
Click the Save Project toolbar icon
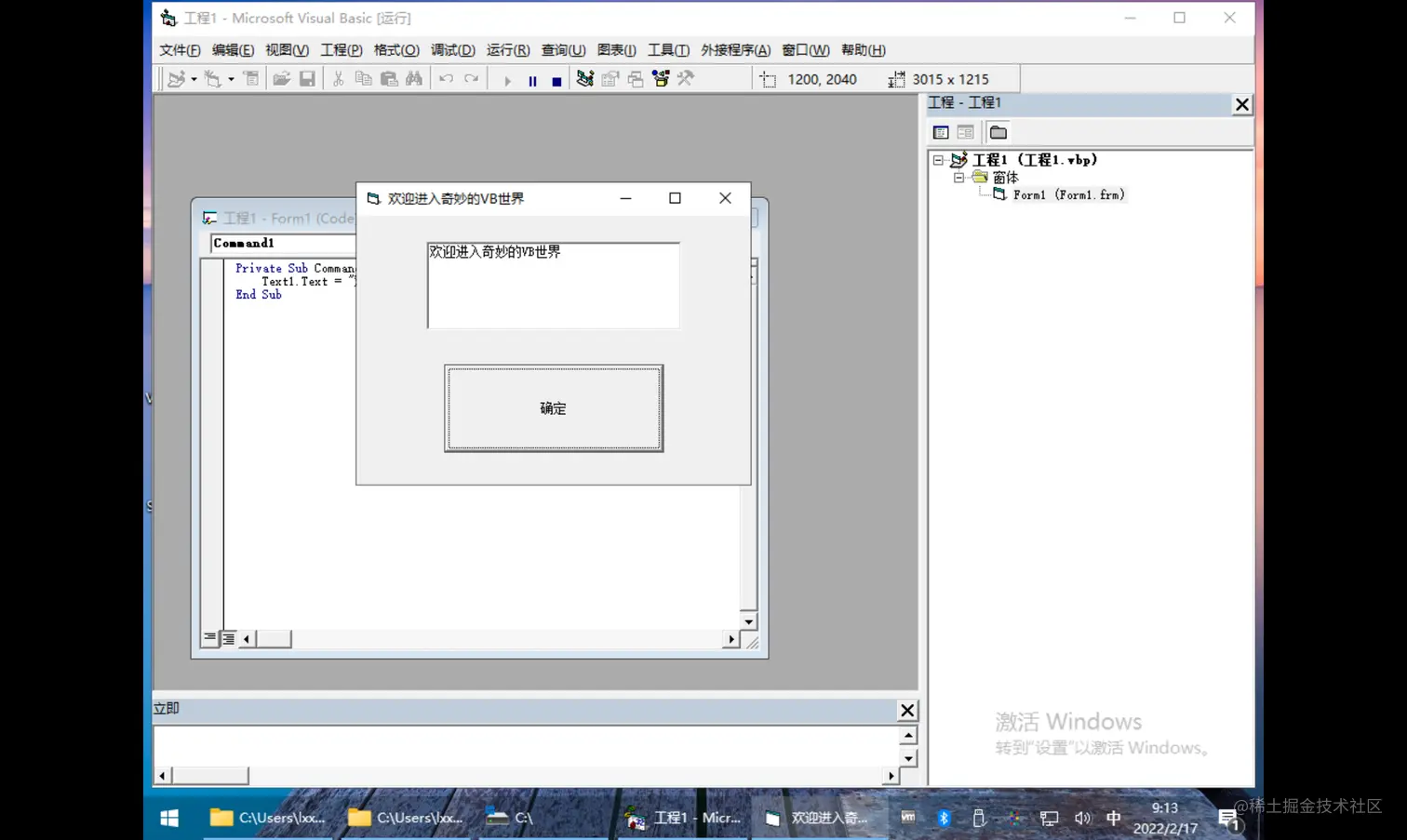[x=307, y=79]
